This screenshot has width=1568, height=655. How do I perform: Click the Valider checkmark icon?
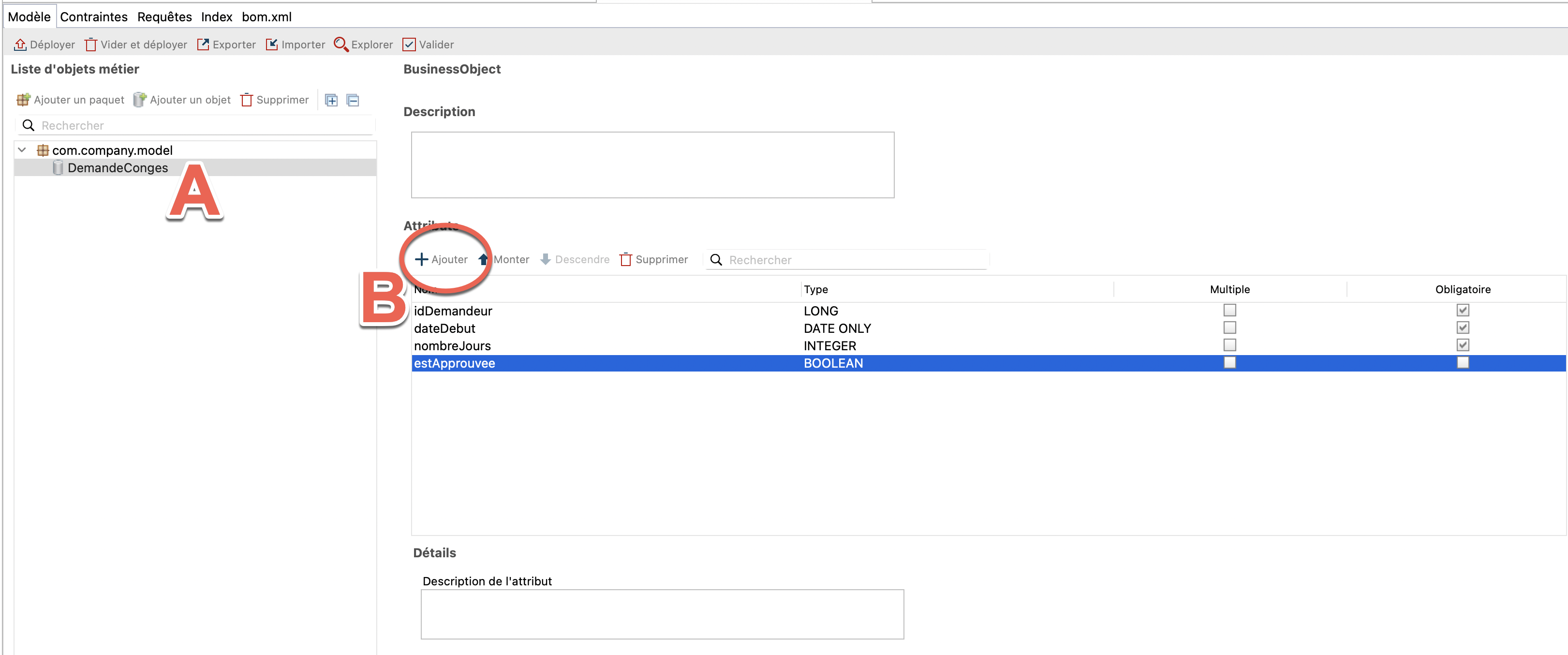409,45
